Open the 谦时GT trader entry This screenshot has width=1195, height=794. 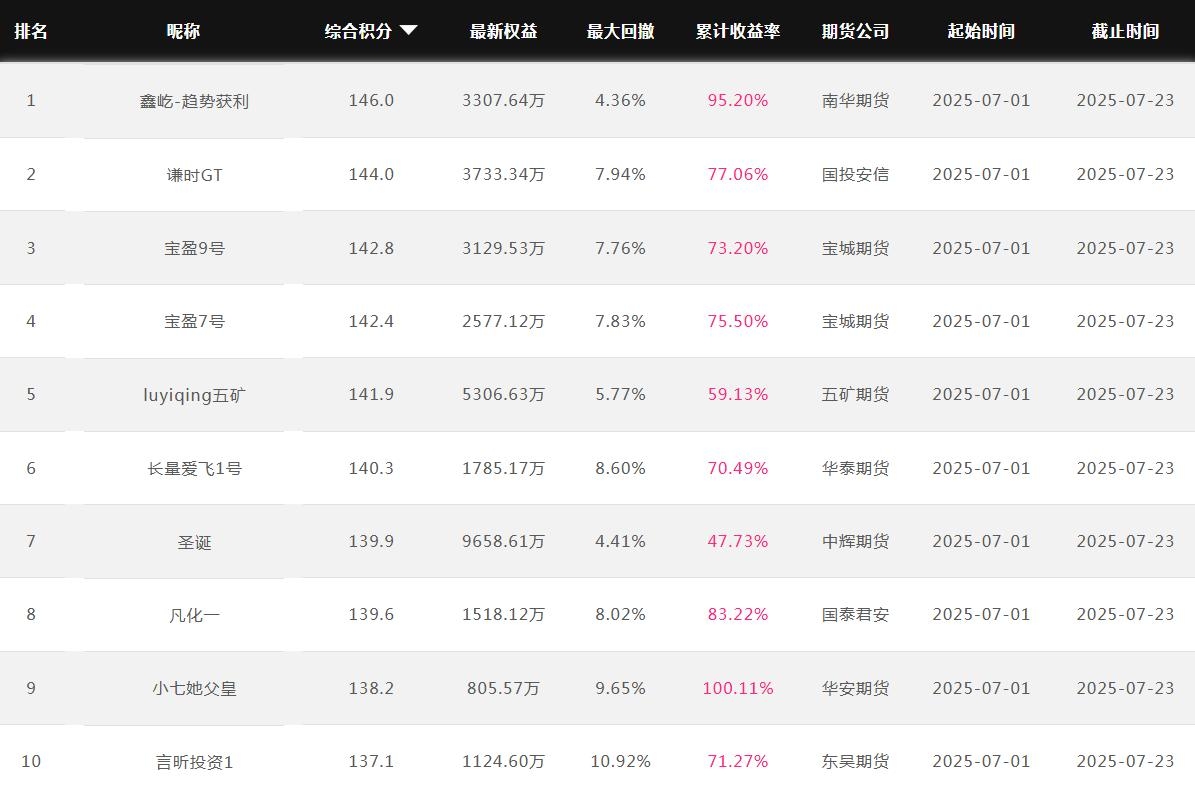point(194,175)
